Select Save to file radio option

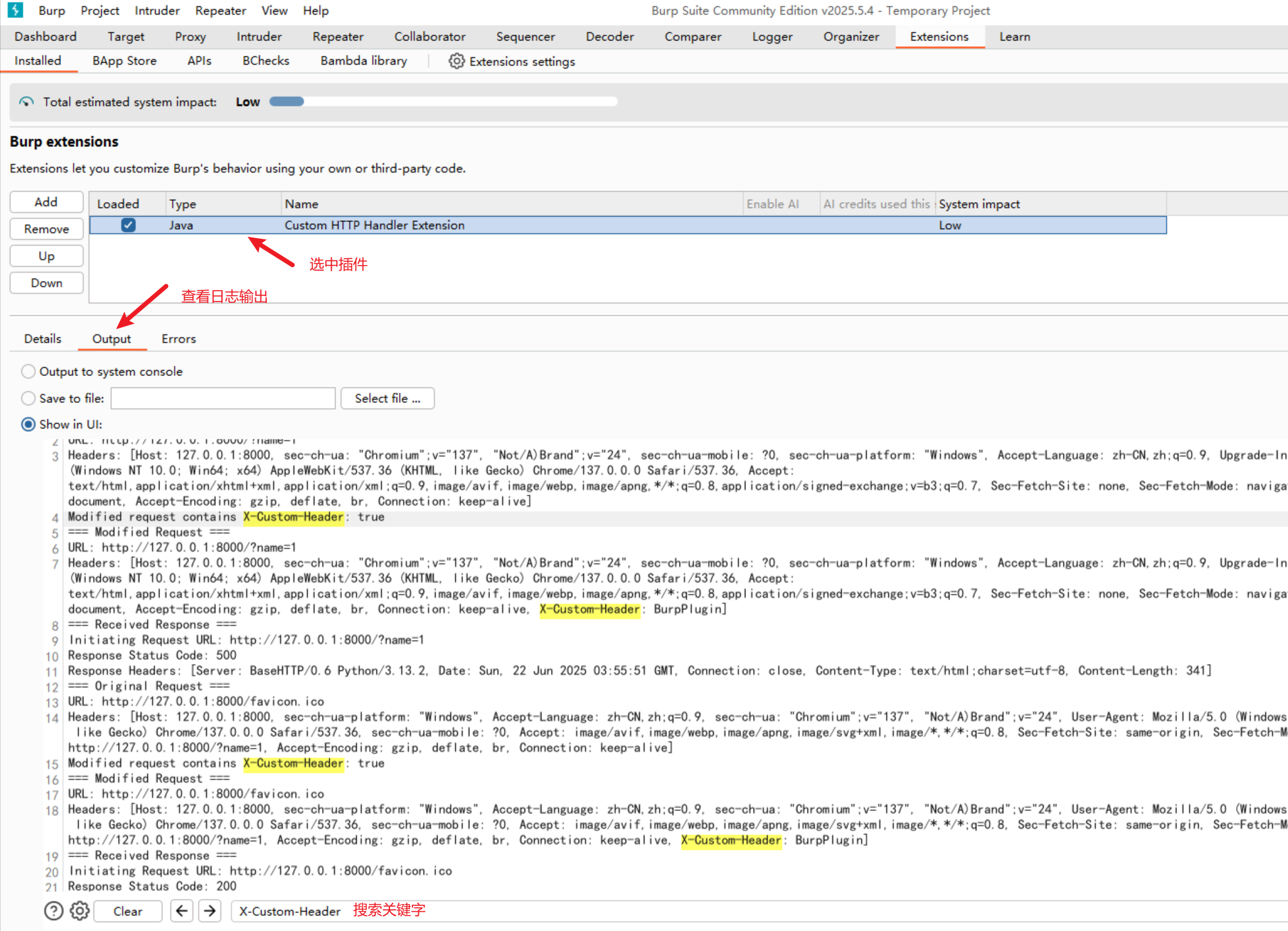pyautogui.click(x=28, y=398)
